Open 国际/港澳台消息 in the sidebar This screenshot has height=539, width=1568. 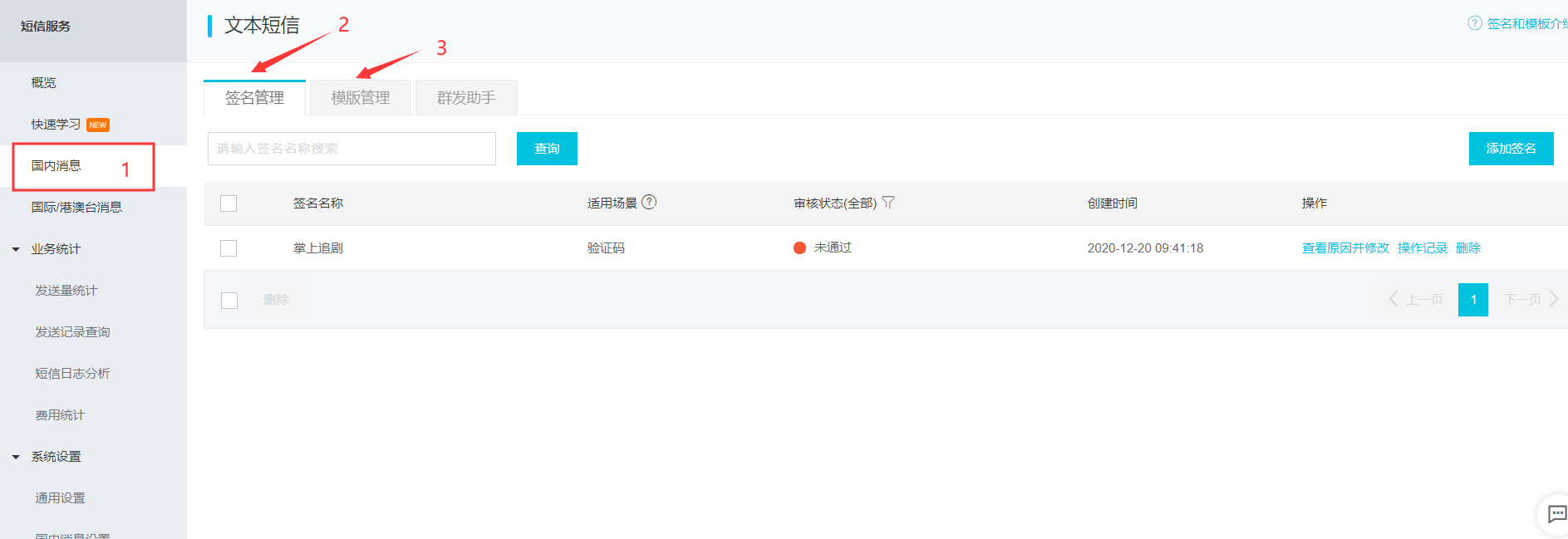[76, 208]
